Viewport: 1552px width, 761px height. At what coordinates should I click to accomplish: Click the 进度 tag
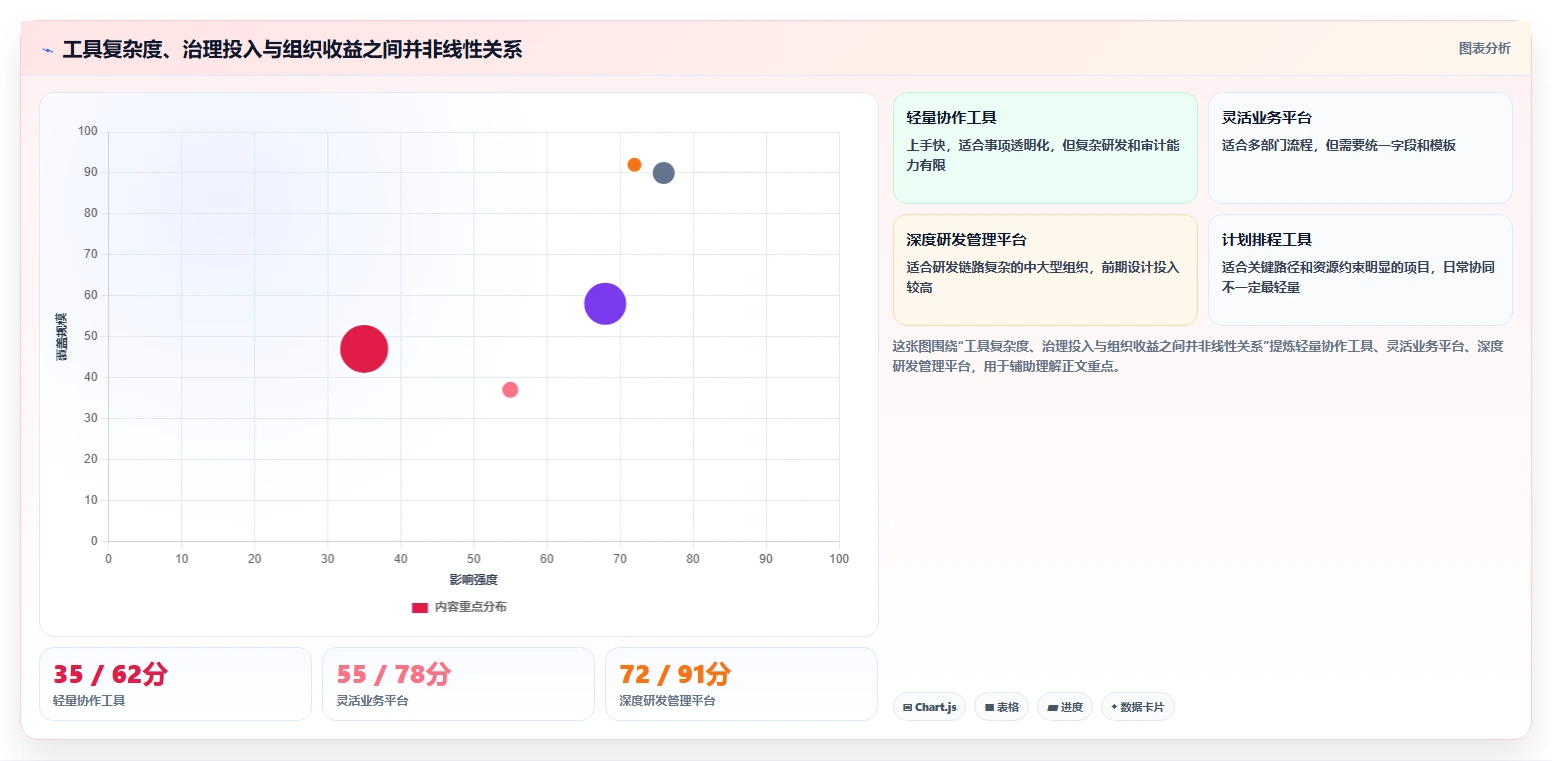[1065, 707]
